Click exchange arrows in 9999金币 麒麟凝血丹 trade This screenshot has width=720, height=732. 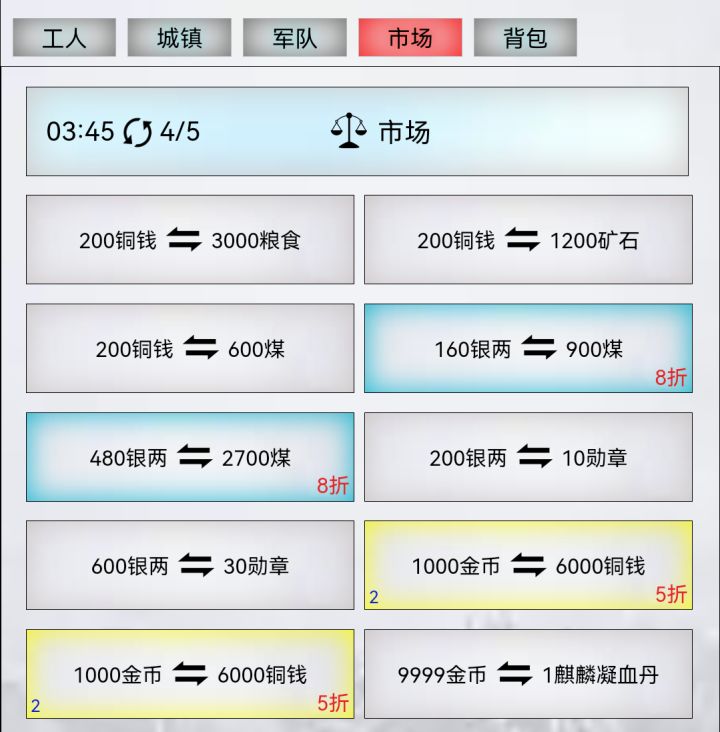coord(514,674)
